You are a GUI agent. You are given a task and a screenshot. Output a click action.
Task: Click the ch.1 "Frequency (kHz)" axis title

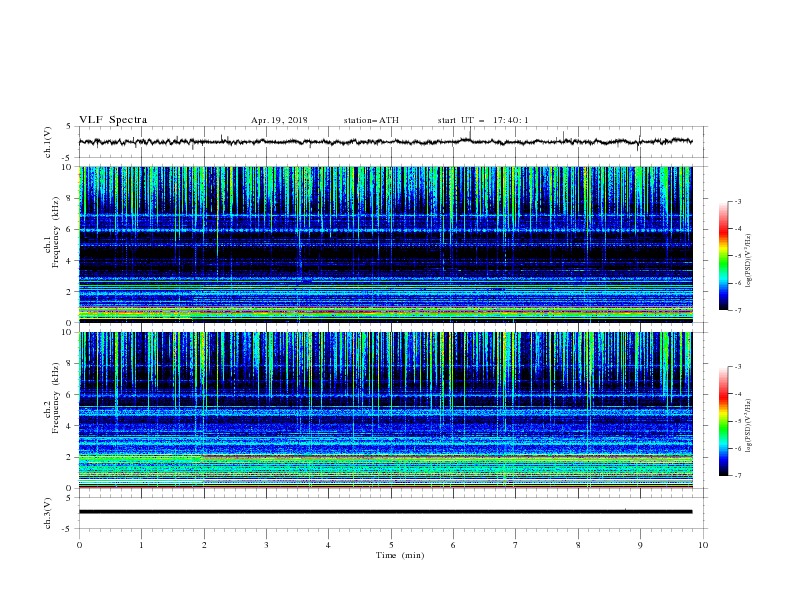click(x=56, y=230)
